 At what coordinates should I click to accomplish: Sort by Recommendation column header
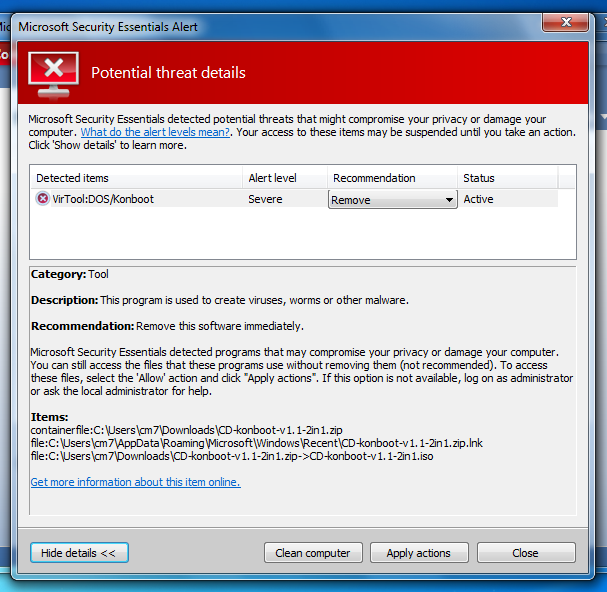tap(392, 178)
